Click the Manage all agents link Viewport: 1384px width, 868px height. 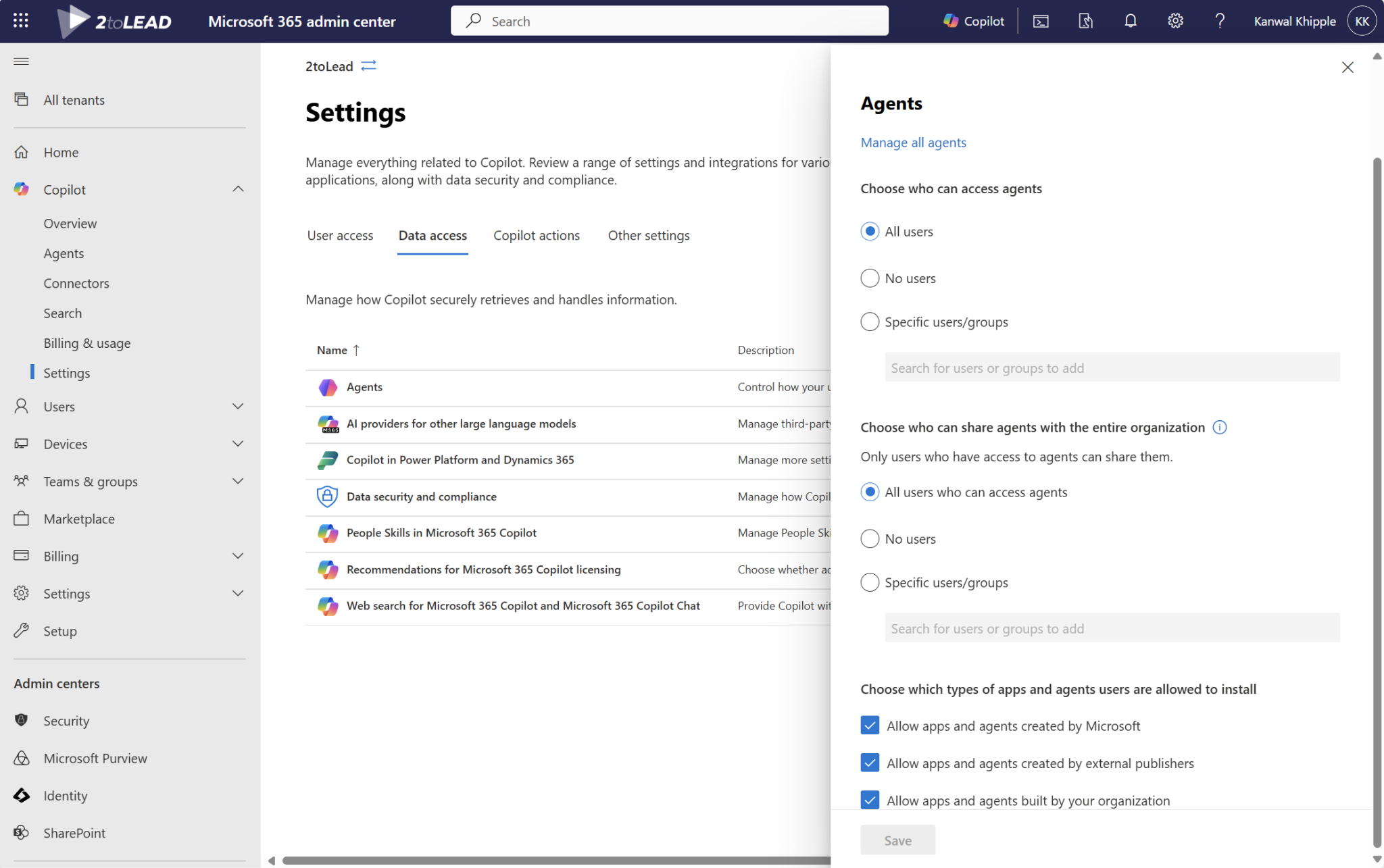913,143
